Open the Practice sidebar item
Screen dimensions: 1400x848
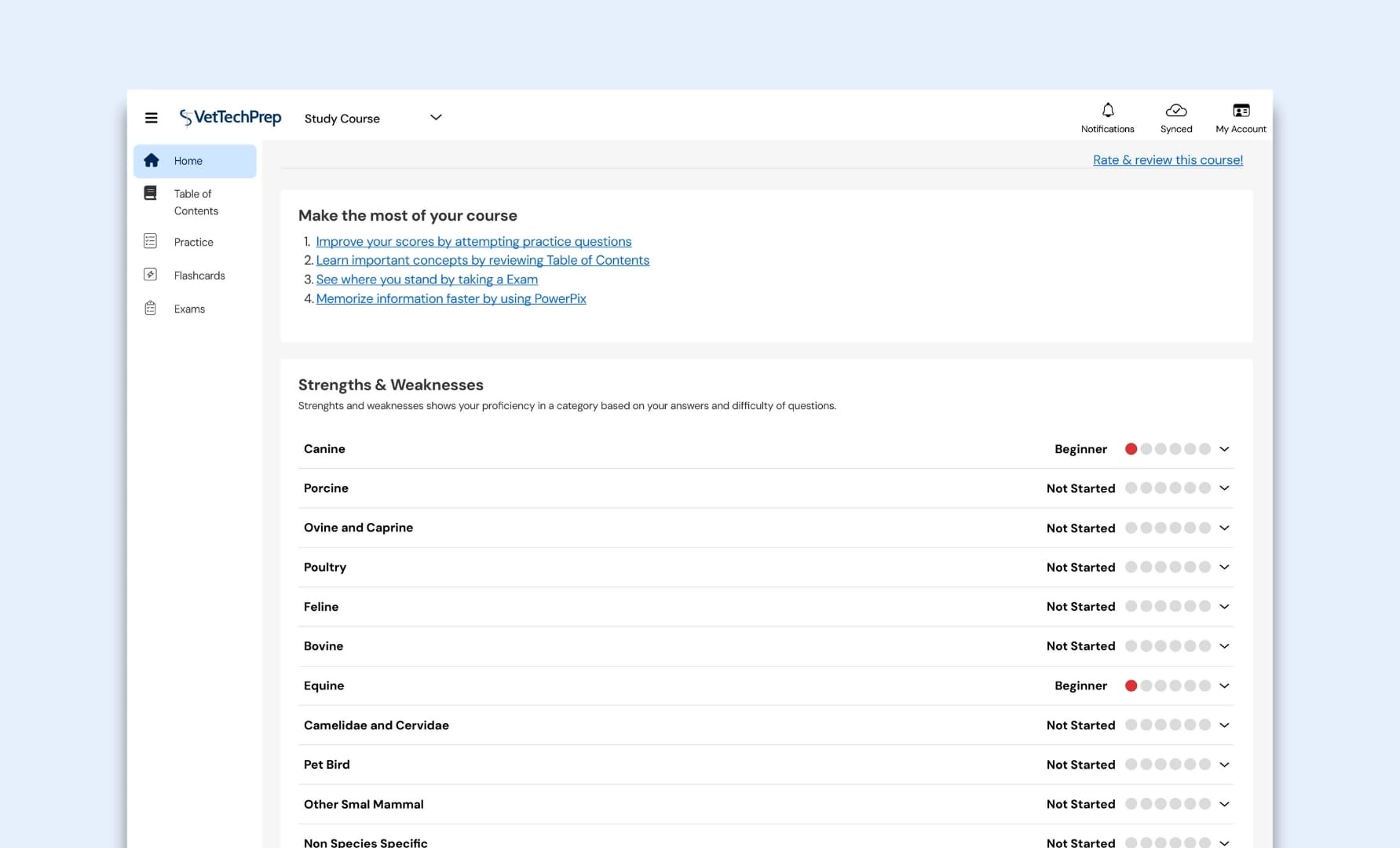point(193,242)
